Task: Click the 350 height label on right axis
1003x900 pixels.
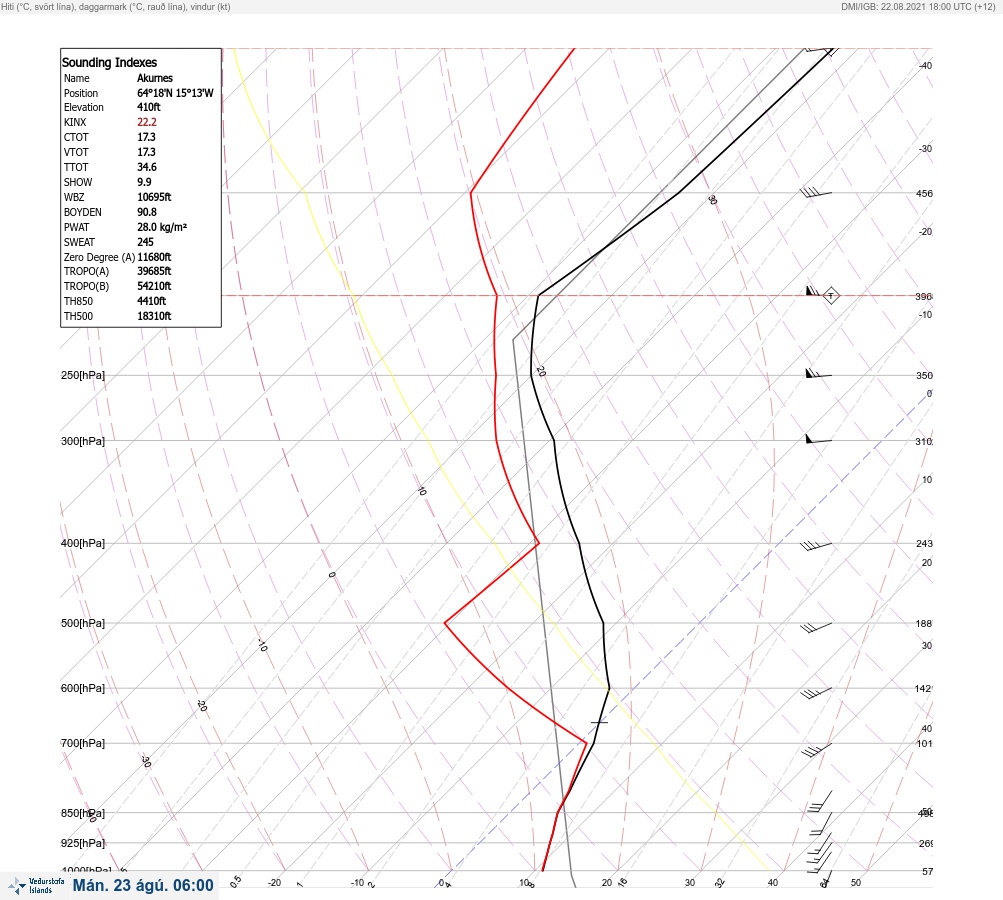Action: tap(924, 375)
